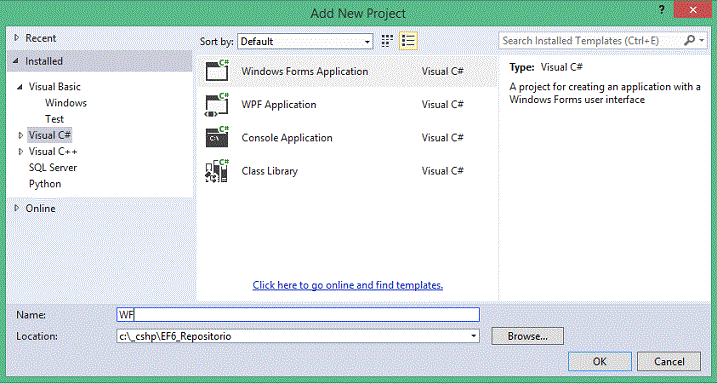
Task: Click the Browse... button
Action: [x=527, y=336]
